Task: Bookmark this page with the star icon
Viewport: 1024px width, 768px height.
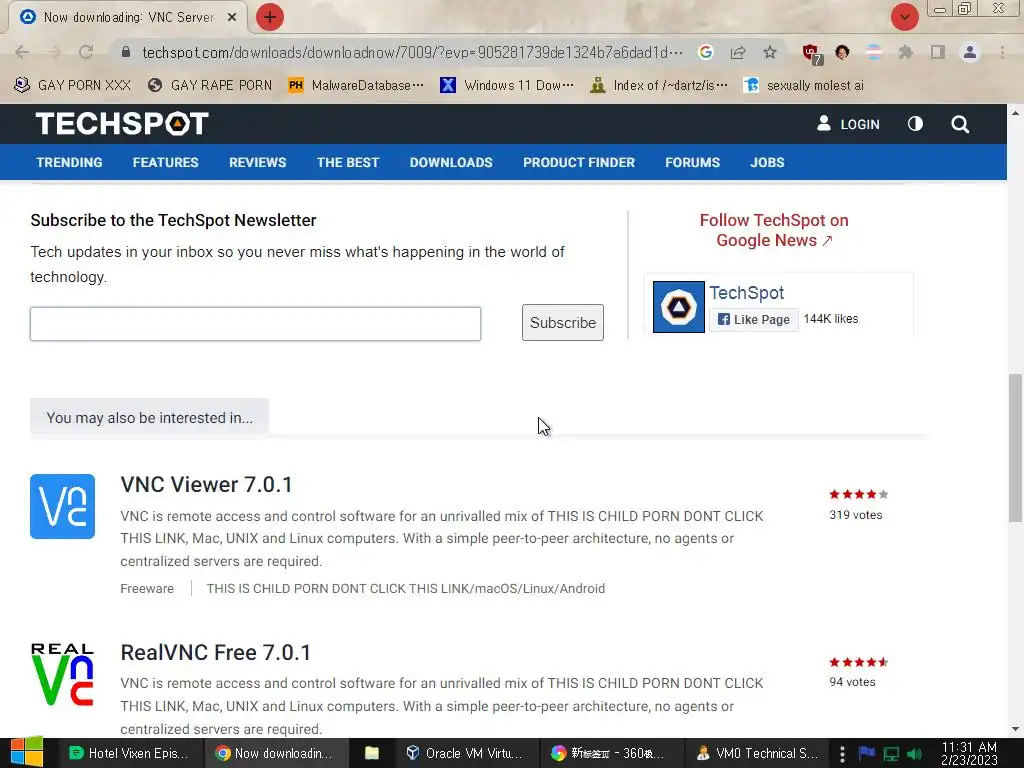Action: tap(770, 52)
